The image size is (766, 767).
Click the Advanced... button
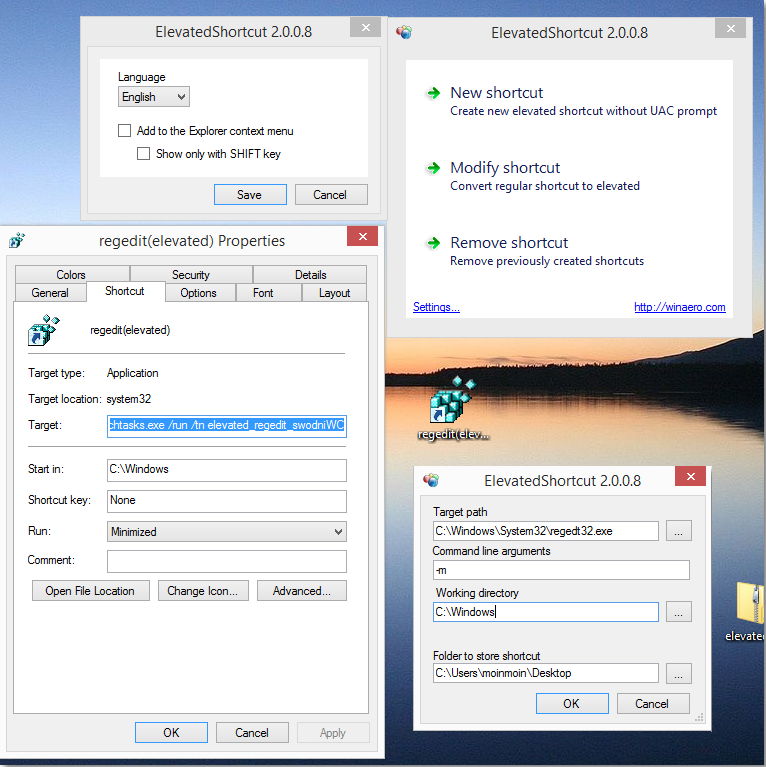pyautogui.click(x=302, y=591)
